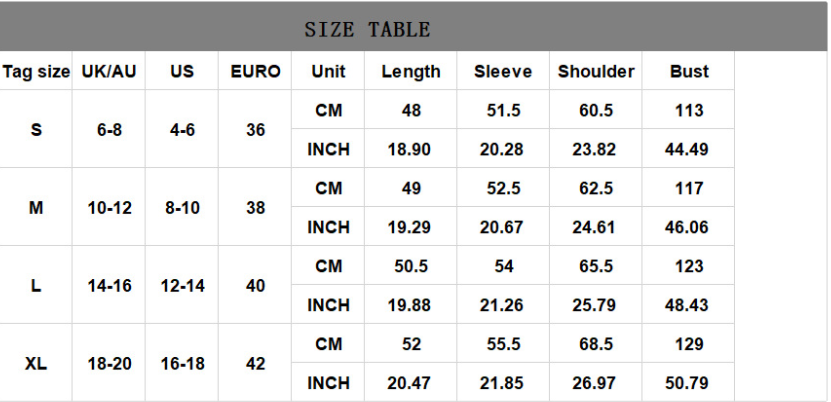Click the Shoulder column header
This screenshot has width=831, height=402.
click(596, 72)
